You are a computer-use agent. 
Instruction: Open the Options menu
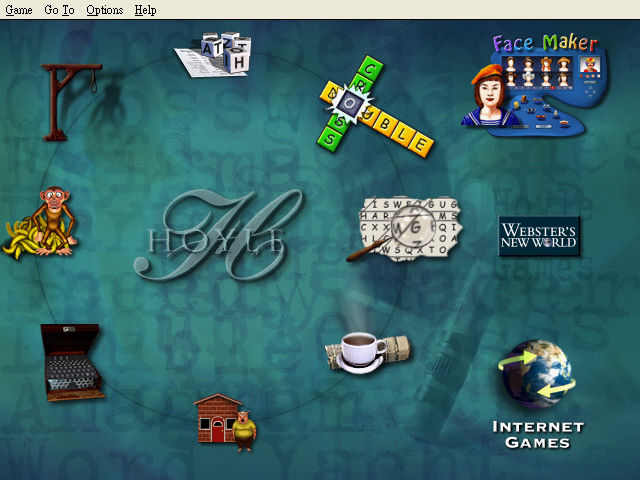104,10
